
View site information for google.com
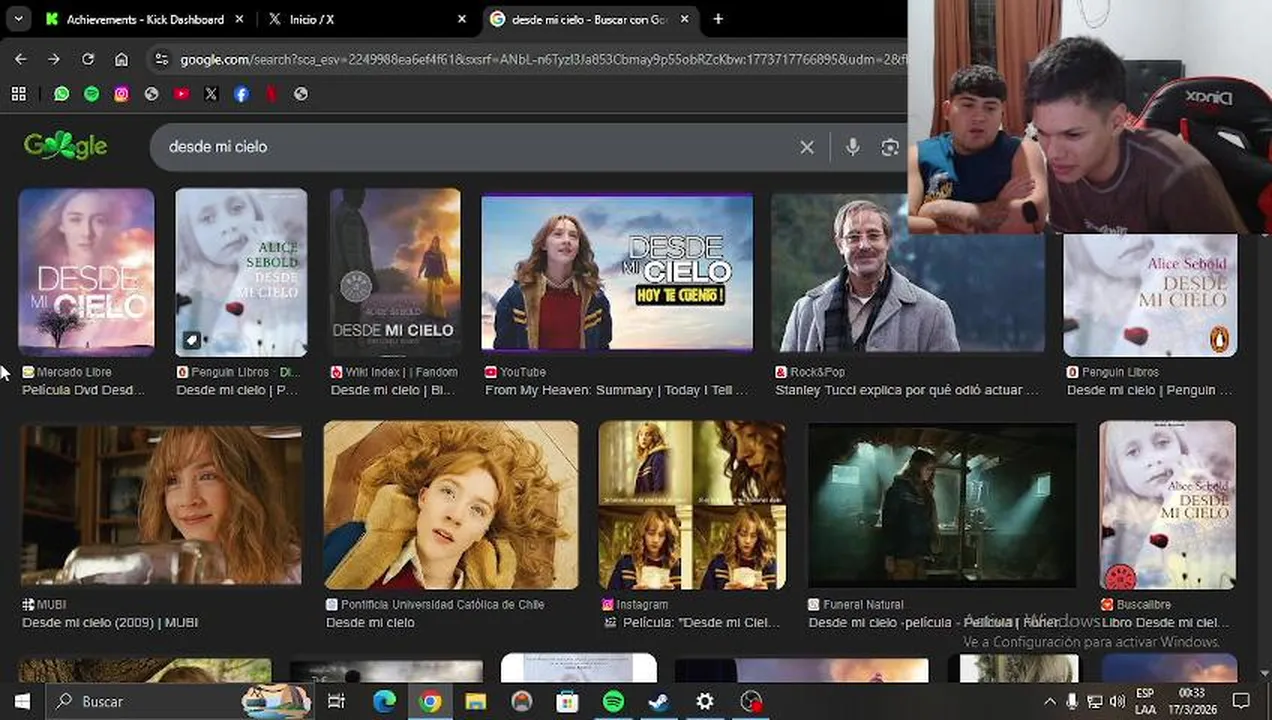coord(161,60)
